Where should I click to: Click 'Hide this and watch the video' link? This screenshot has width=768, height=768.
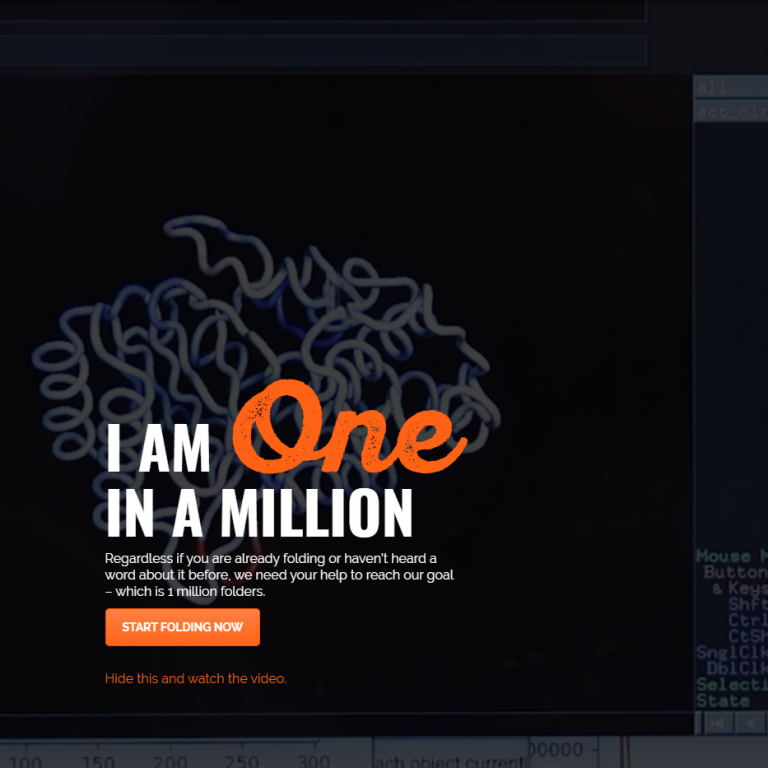[196, 678]
